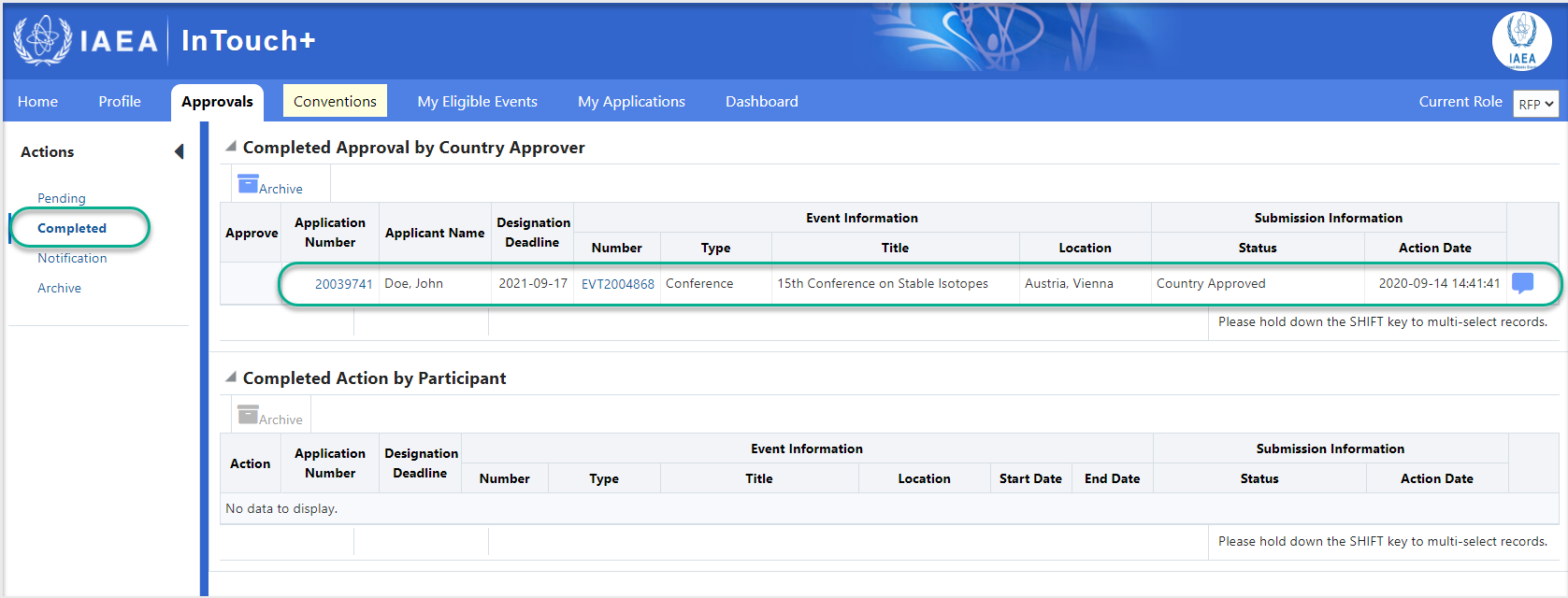Open the IAEA profile avatar icon

click(1521, 41)
